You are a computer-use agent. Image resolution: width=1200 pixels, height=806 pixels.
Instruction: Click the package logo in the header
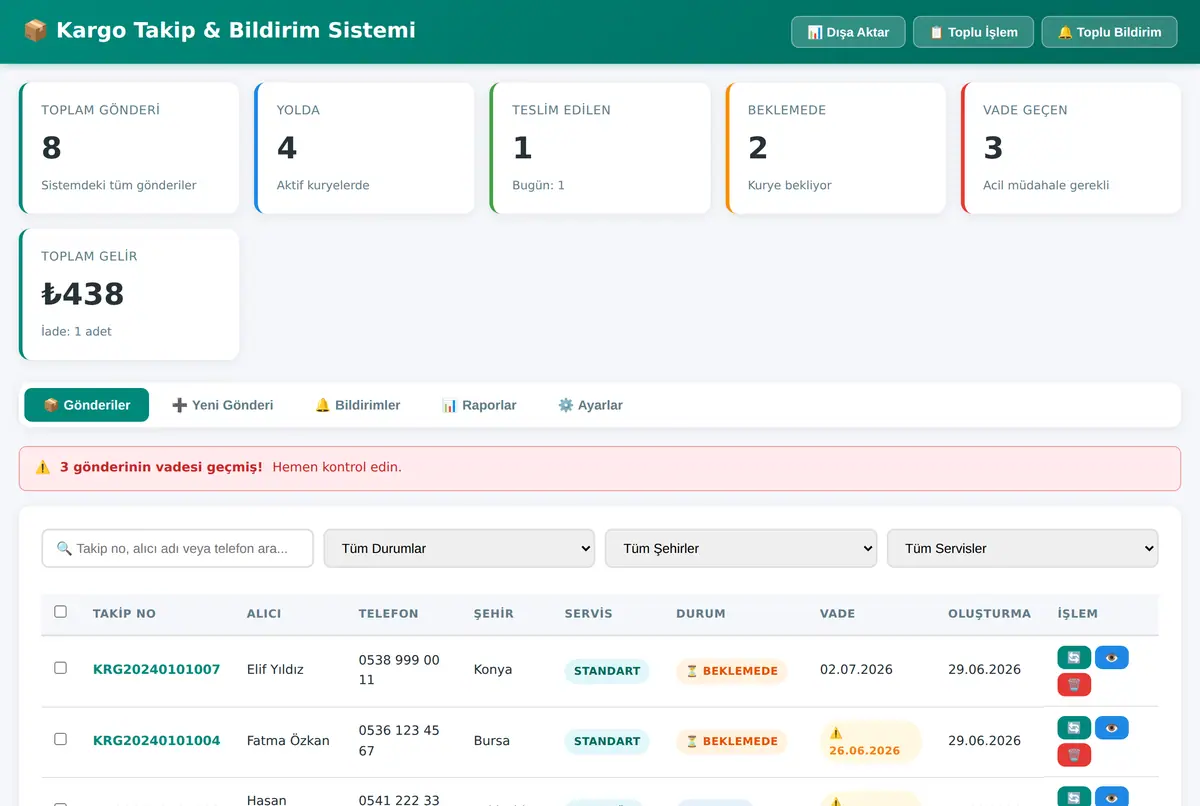point(36,31)
